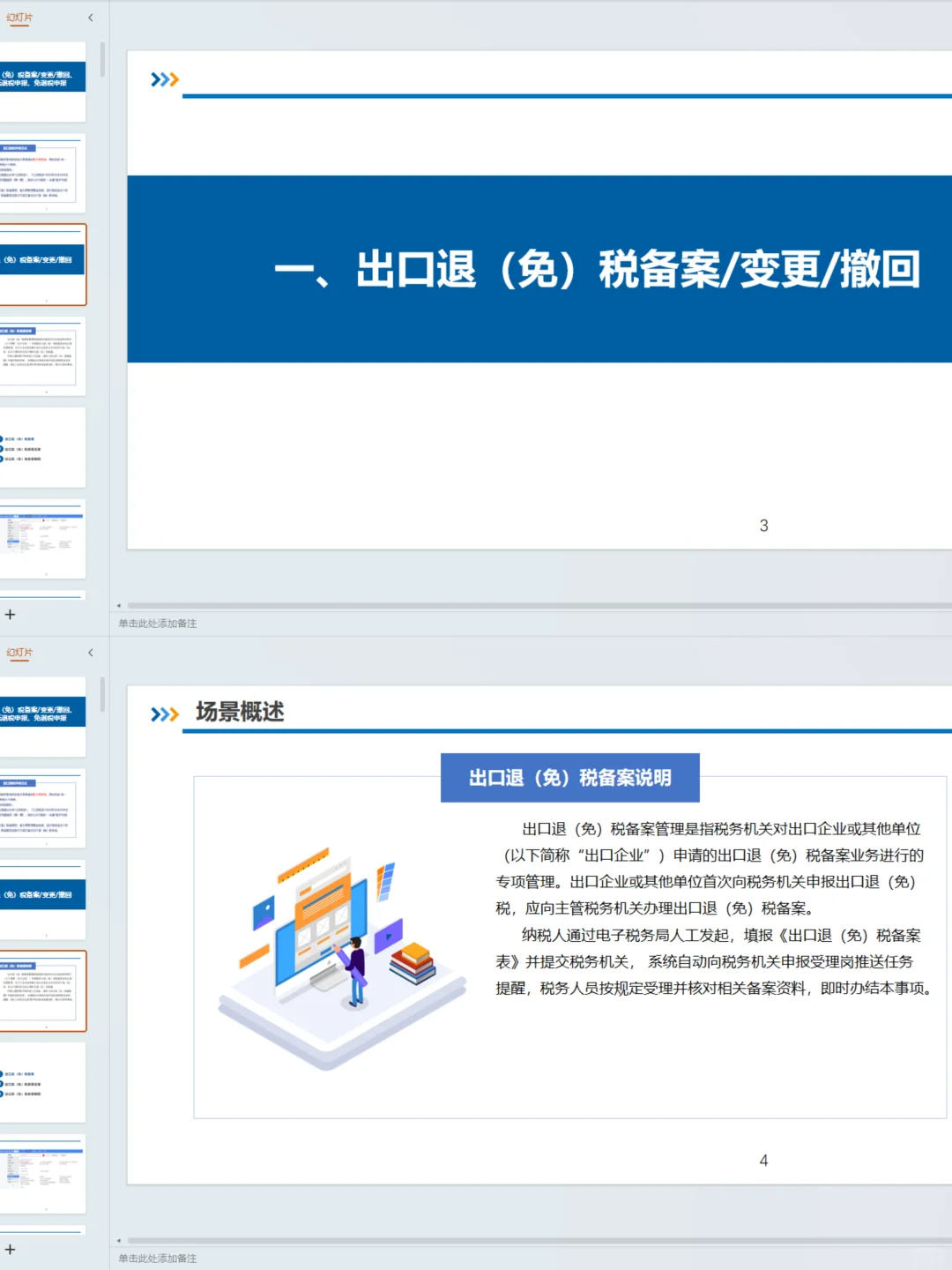Select the thumbnail showing a software screenshot
The width and height of the screenshot is (952, 1270).
tap(42, 541)
